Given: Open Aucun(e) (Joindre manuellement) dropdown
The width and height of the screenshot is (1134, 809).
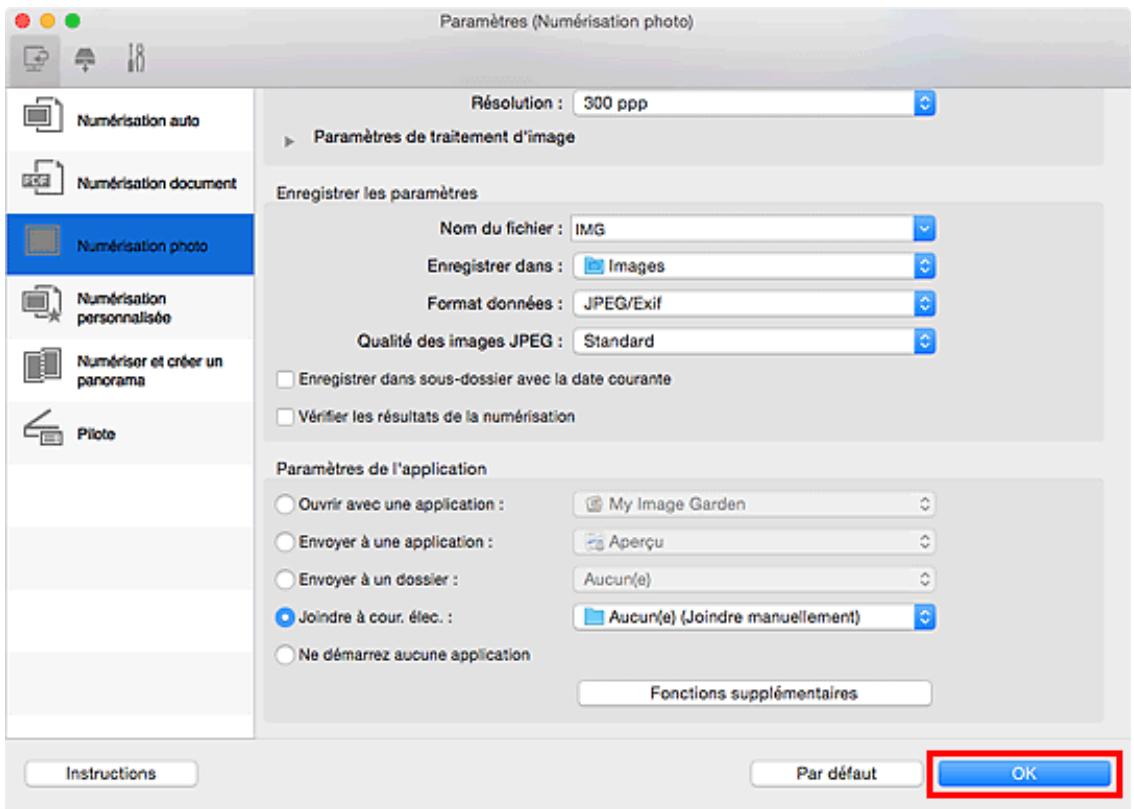Looking at the screenshot, I should (754, 617).
